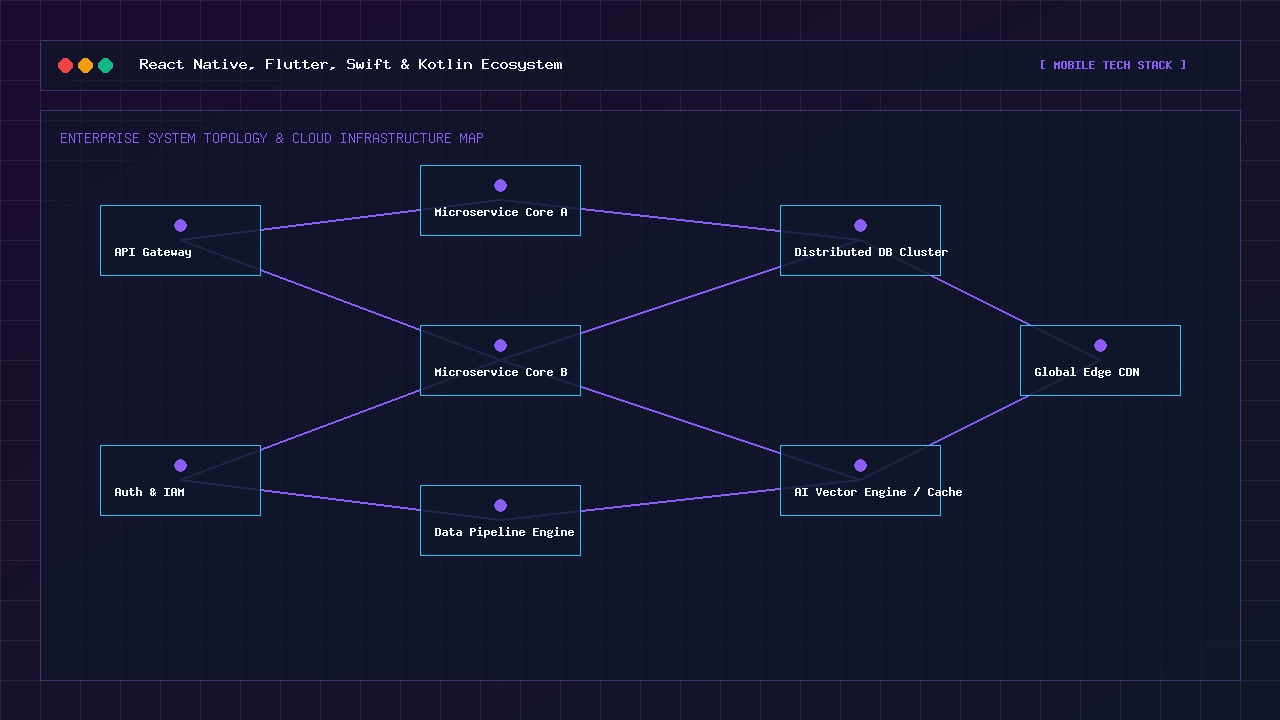Click the red window control dot
1280x720 pixels.
coord(66,65)
